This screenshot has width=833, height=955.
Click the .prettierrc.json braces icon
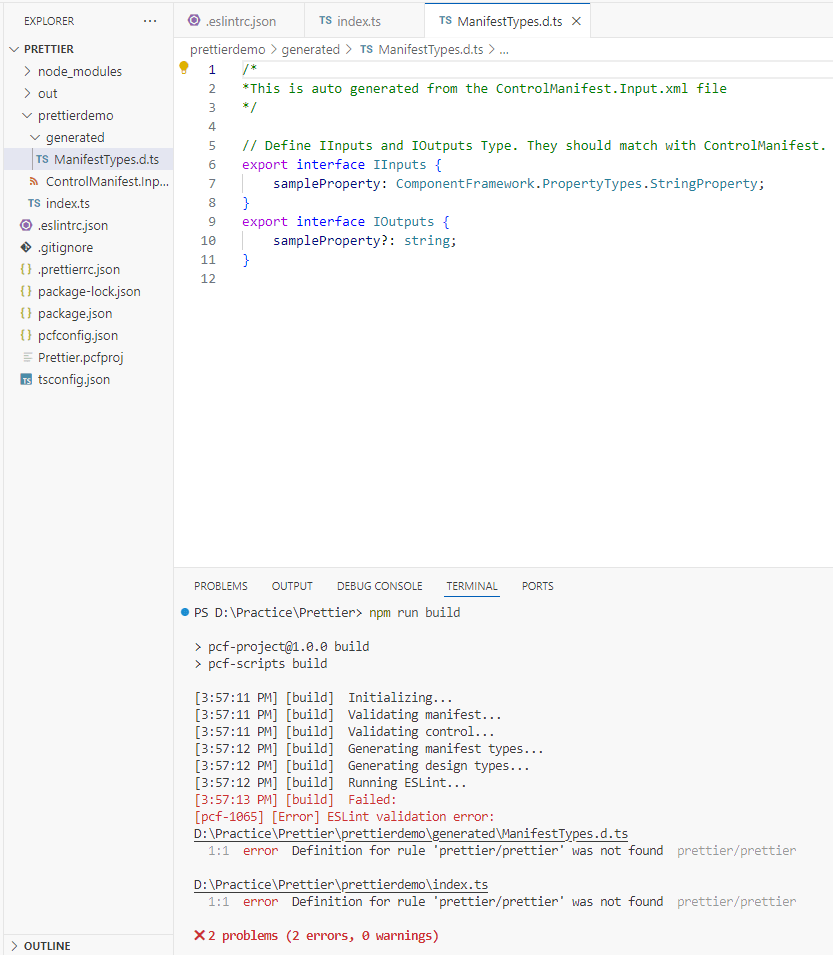26,270
